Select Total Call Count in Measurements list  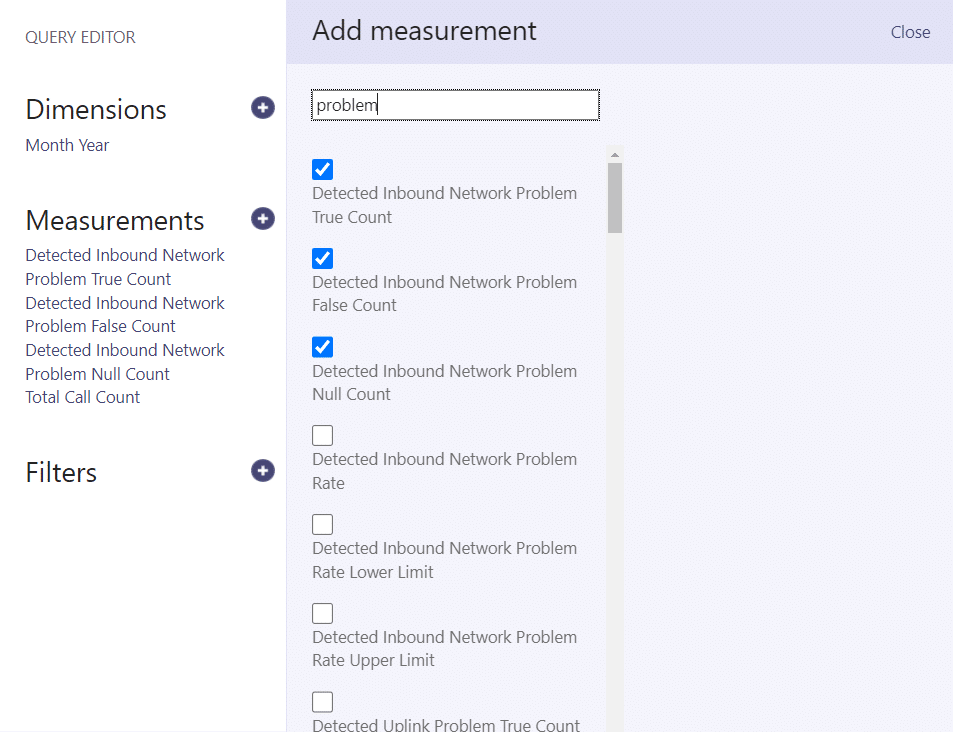pos(83,397)
